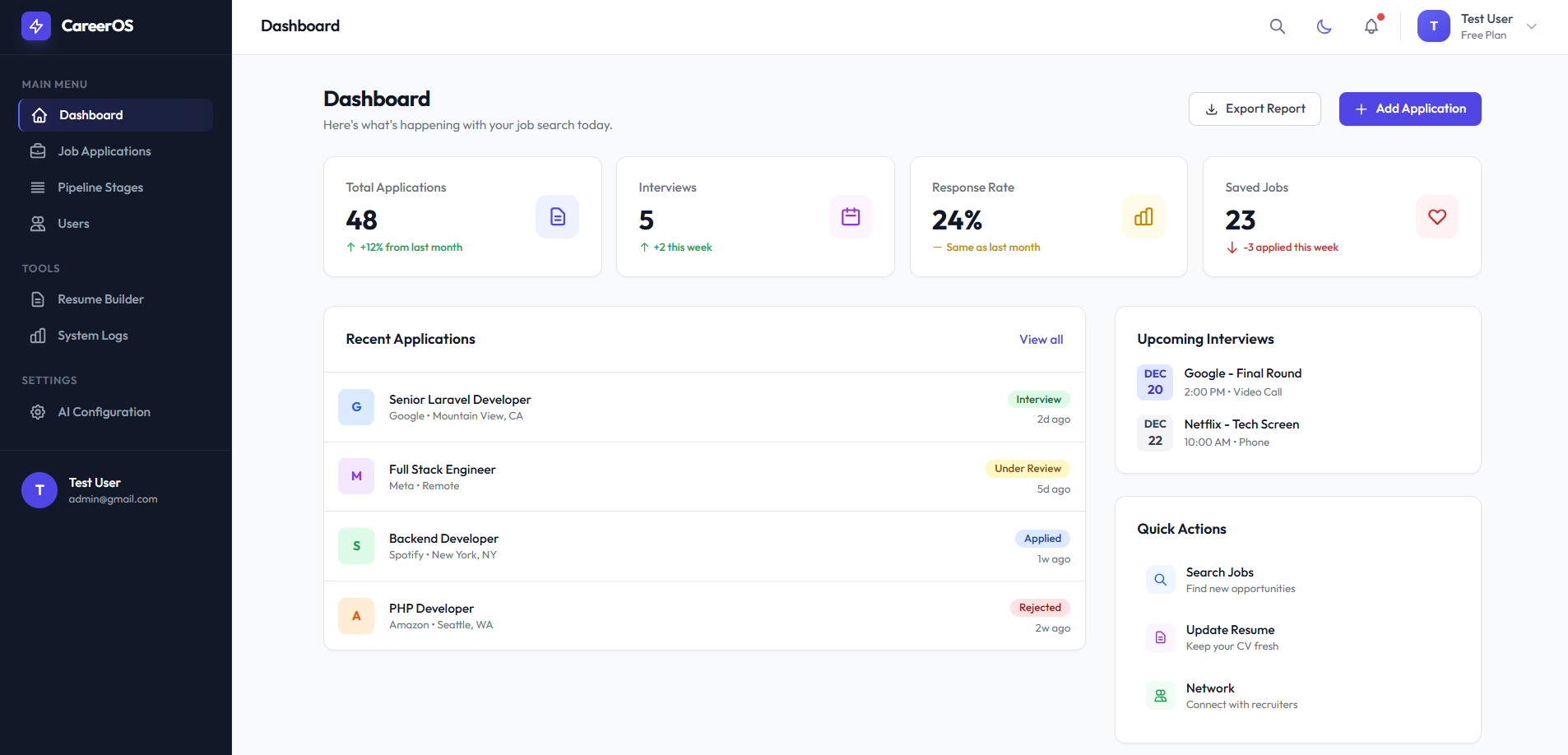Click the Saved Jobs heart icon

[x=1437, y=217]
